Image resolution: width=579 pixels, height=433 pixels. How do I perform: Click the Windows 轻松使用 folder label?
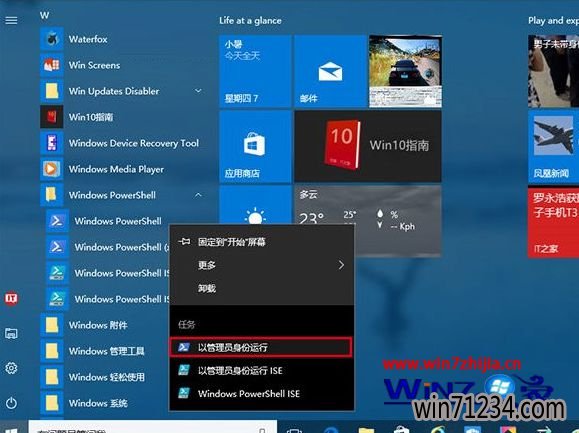[x=106, y=377]
